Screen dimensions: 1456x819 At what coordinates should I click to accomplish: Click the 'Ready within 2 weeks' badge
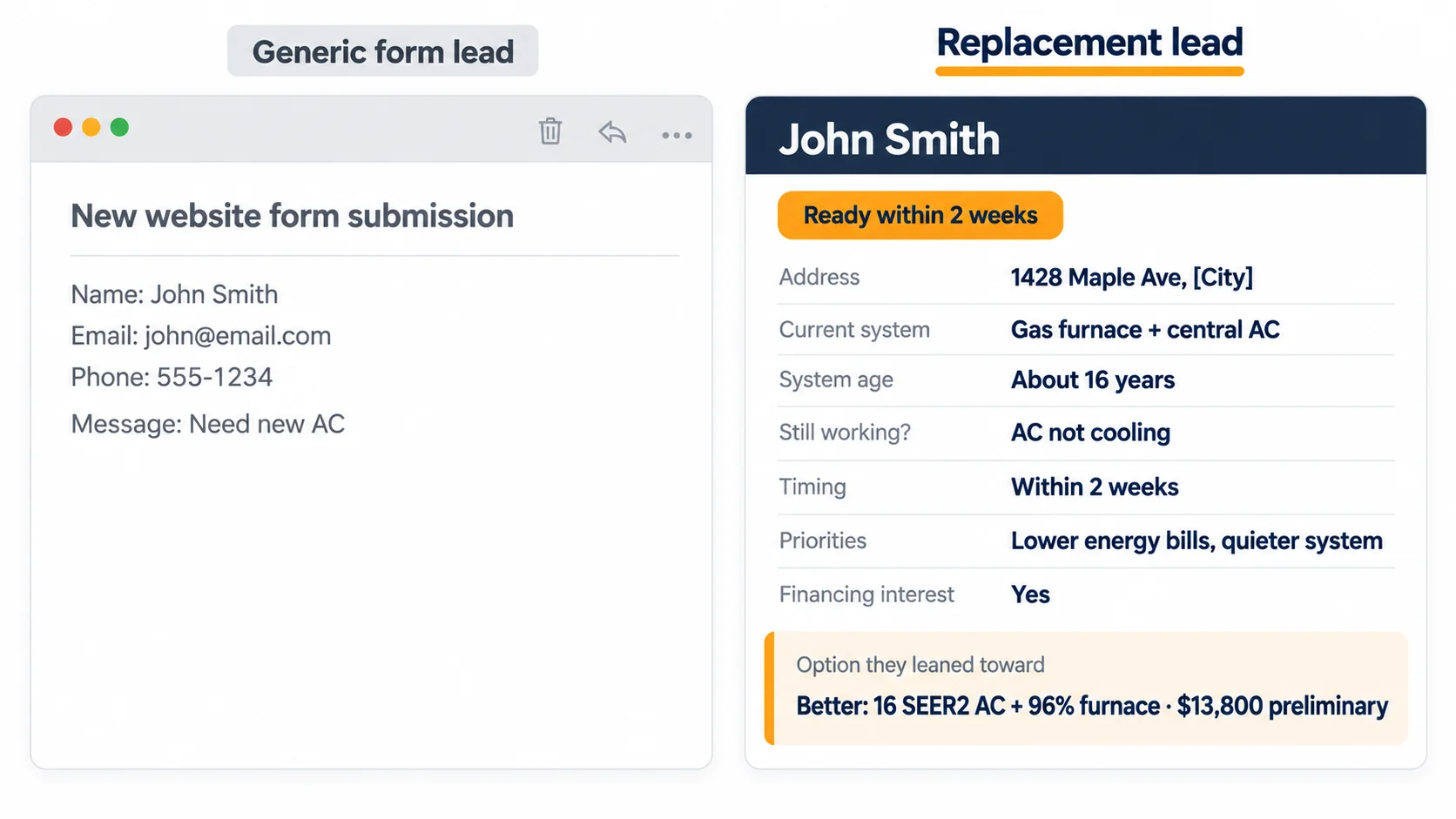pyautogui.click(x=920, y=215)
